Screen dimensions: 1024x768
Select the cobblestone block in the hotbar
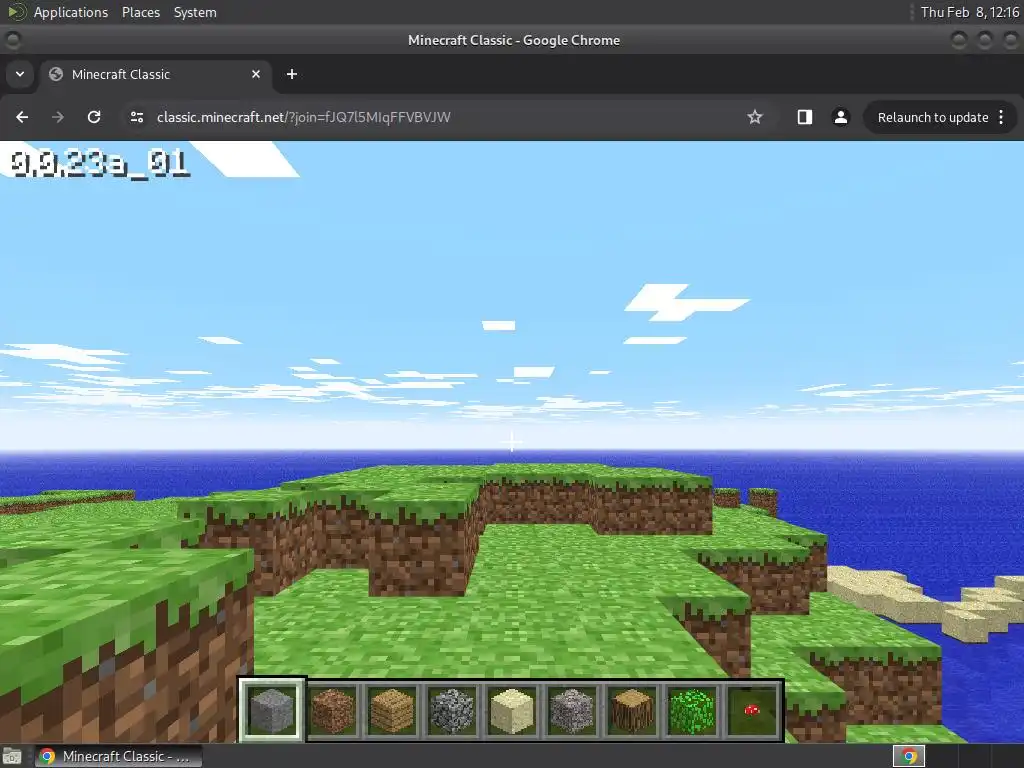pyautogui.click(x=452, y=710)
